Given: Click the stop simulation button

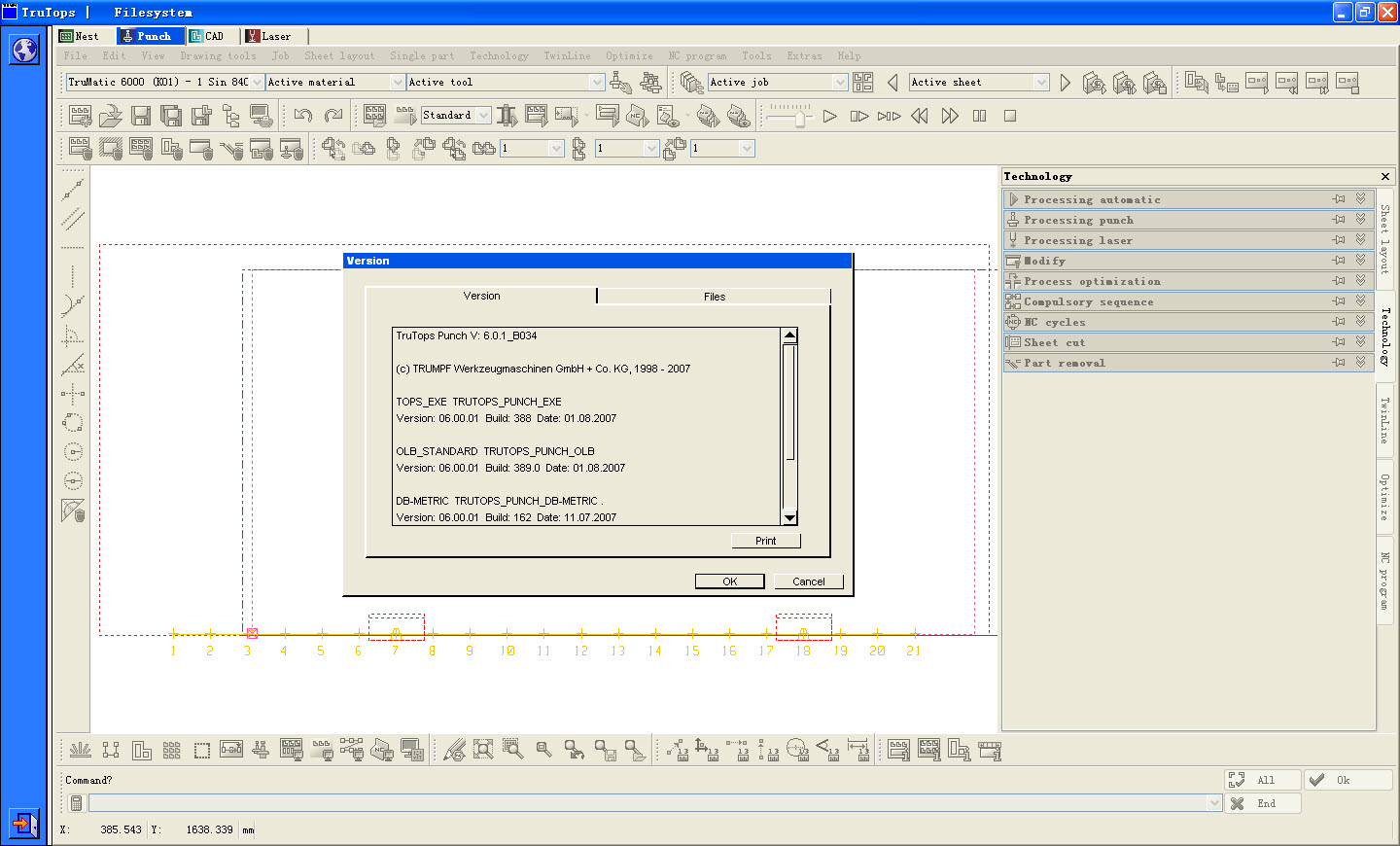Looking at the screenshot, I should pyautogui.click(x=1010, y=116).
